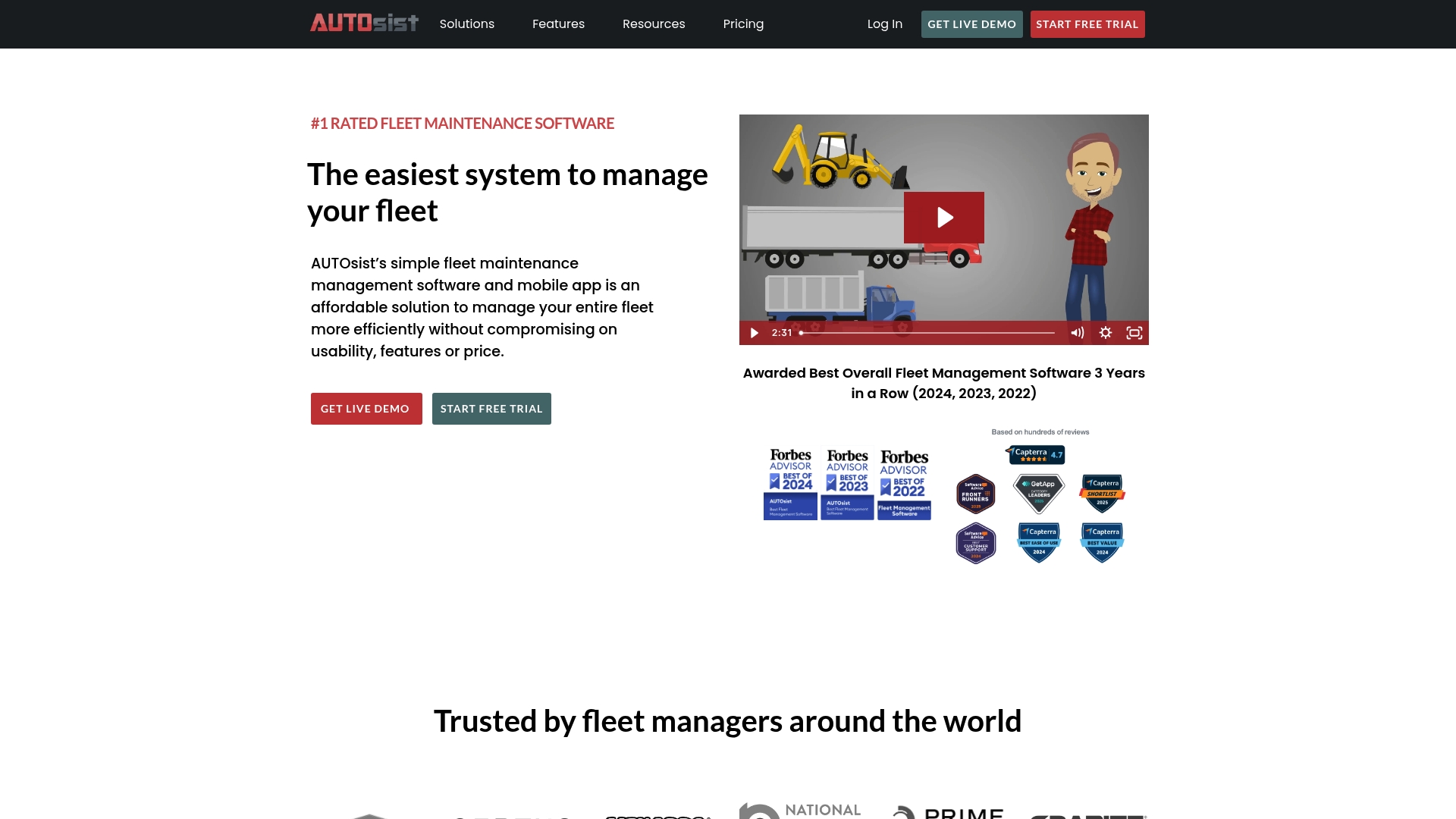Click Forbes Advisor Best of 2024 badge

[x=790, y=484]
